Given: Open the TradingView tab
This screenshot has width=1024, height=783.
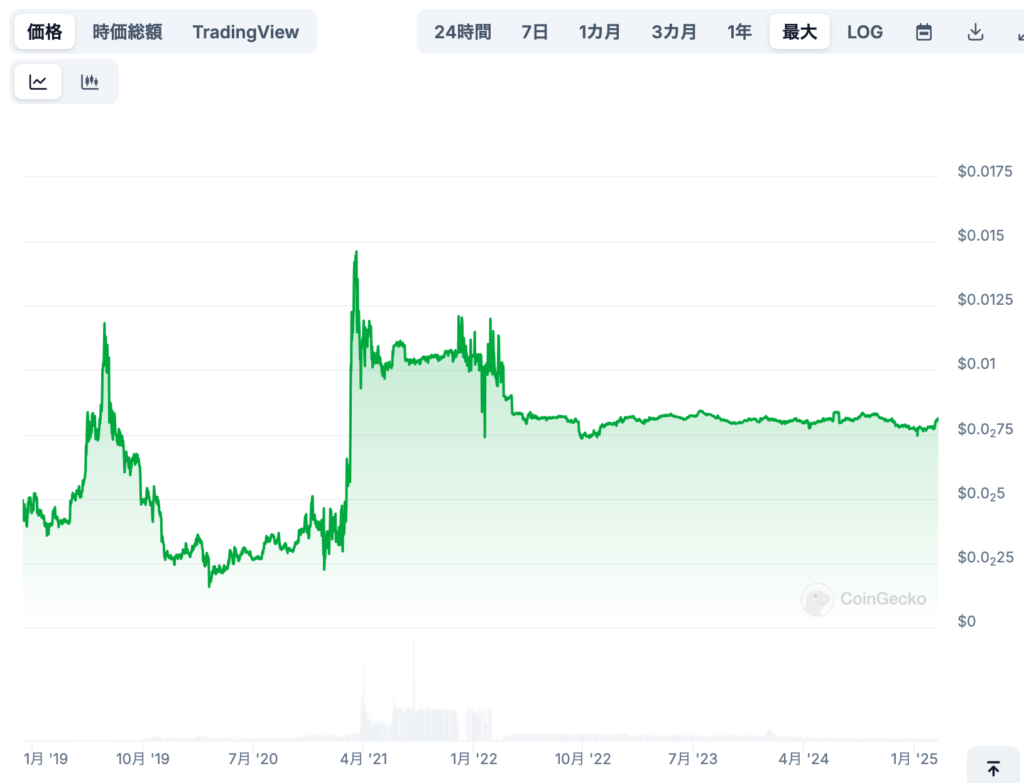Looking at the screenshot, I should 245,32.
